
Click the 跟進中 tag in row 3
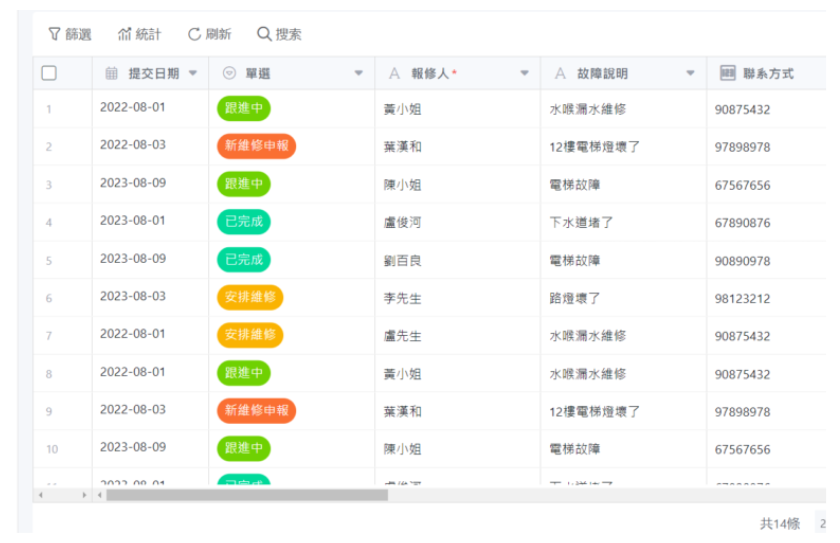point(244,184)
